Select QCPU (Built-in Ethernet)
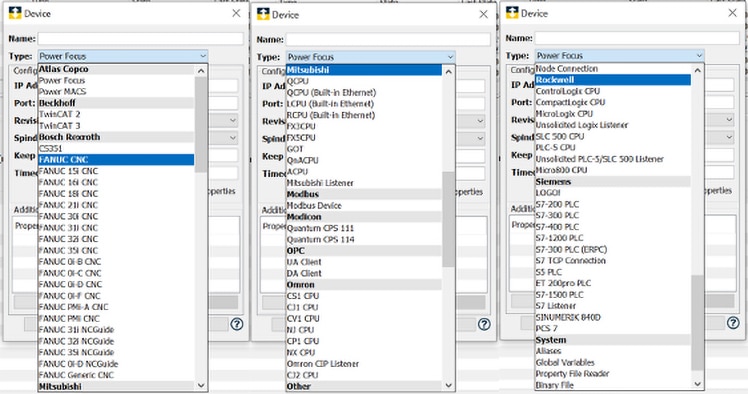 click(331, 93)
